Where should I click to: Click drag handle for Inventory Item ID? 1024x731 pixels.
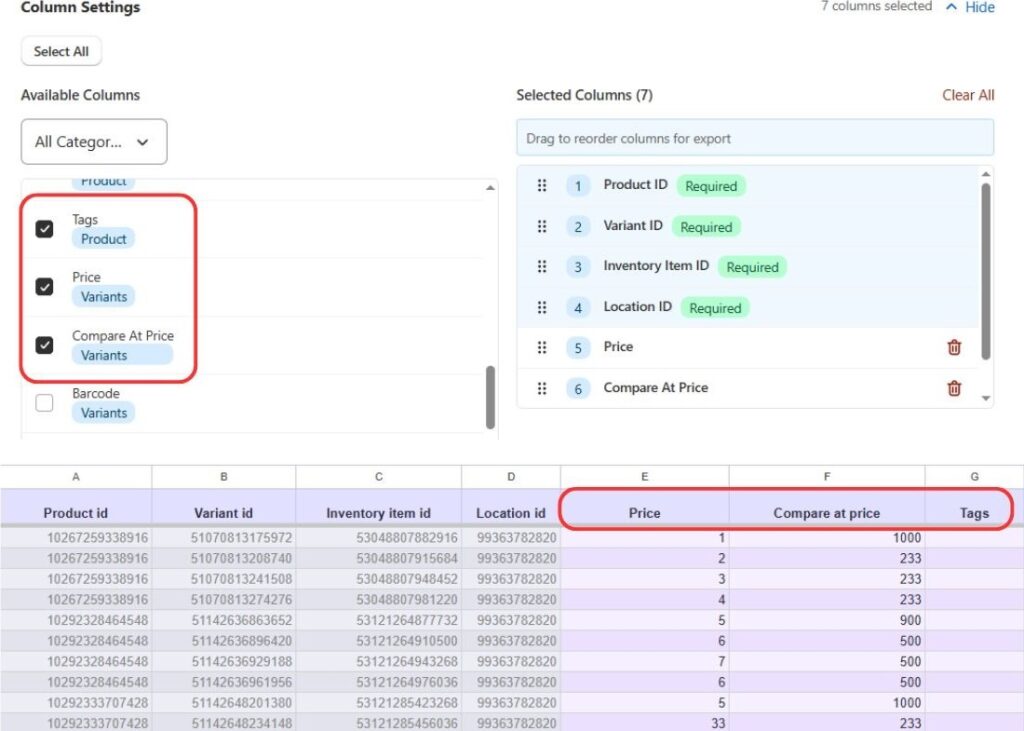542,267
